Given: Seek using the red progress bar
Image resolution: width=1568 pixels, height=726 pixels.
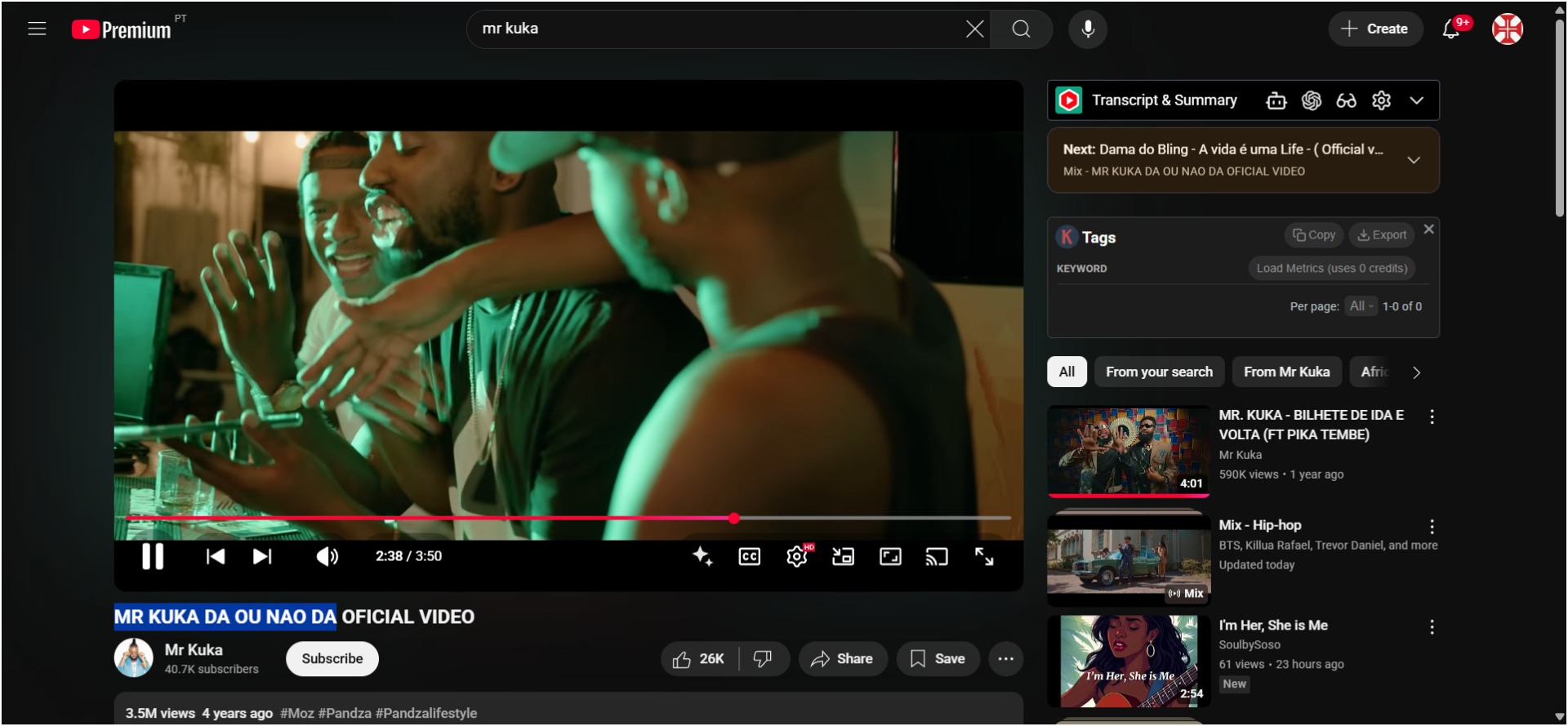Looking at the screenshot, I should pos(568,518).
